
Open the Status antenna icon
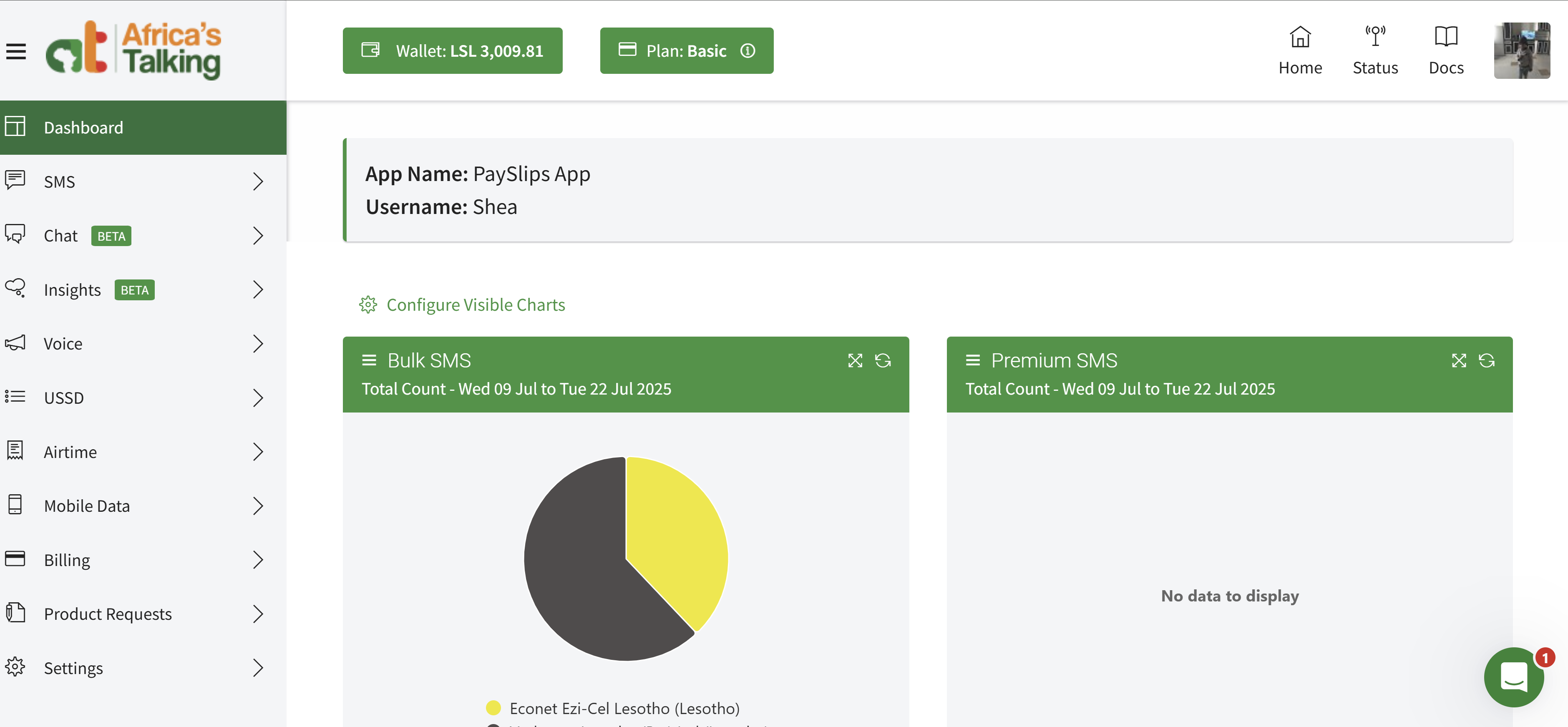[x=1375, y=37]
